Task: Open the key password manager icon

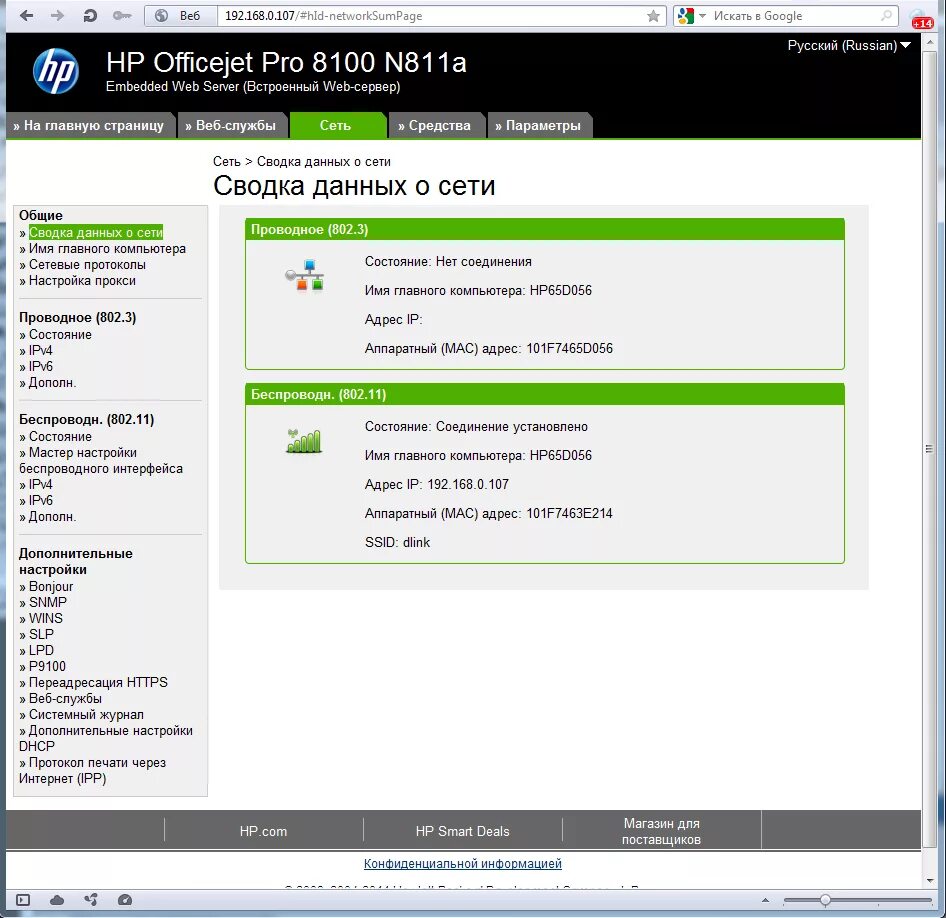Action: (122, 16)
